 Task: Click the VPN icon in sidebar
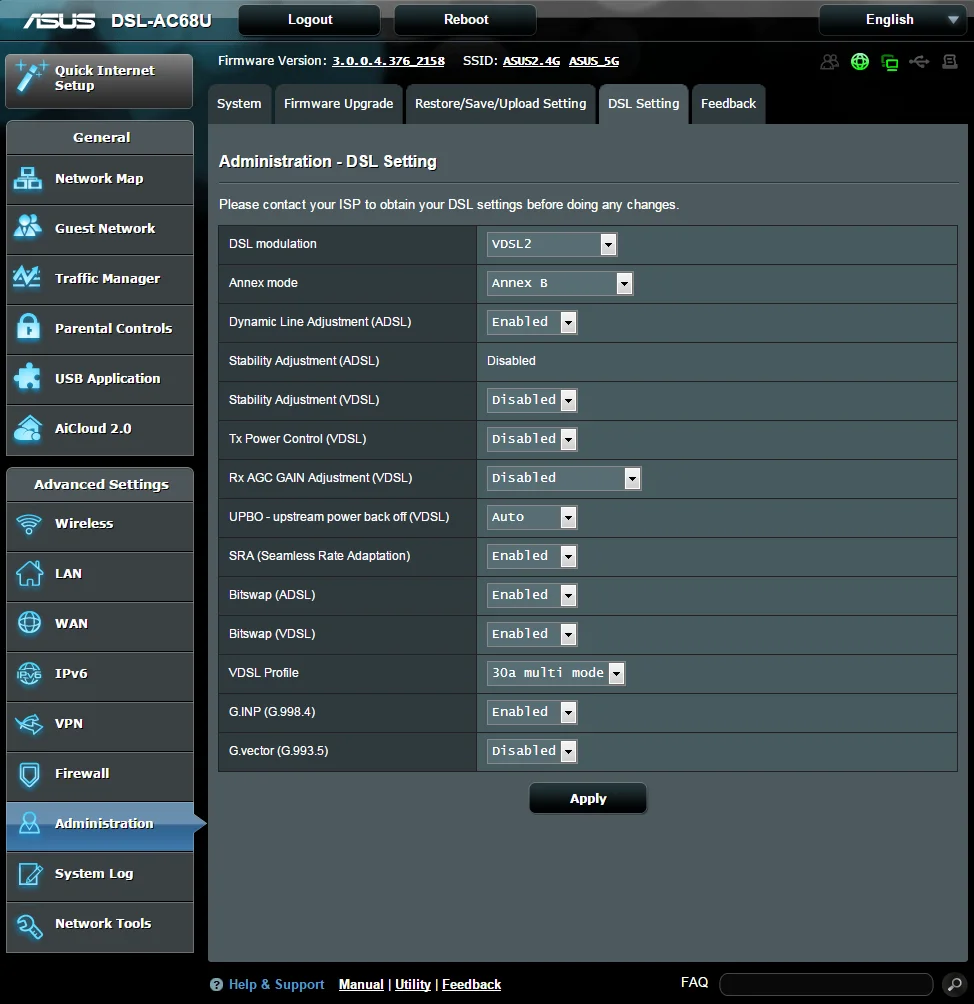(29, 724)
